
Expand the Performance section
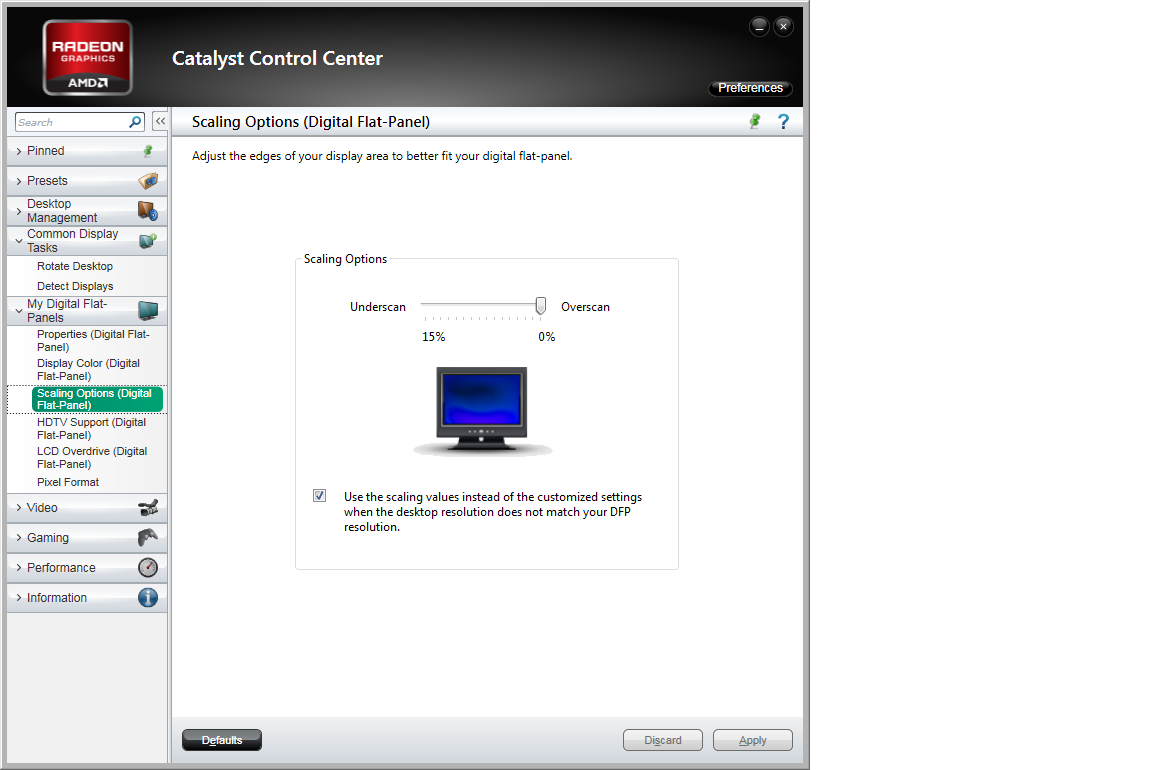pyautogui.click(x=19, y=567)
